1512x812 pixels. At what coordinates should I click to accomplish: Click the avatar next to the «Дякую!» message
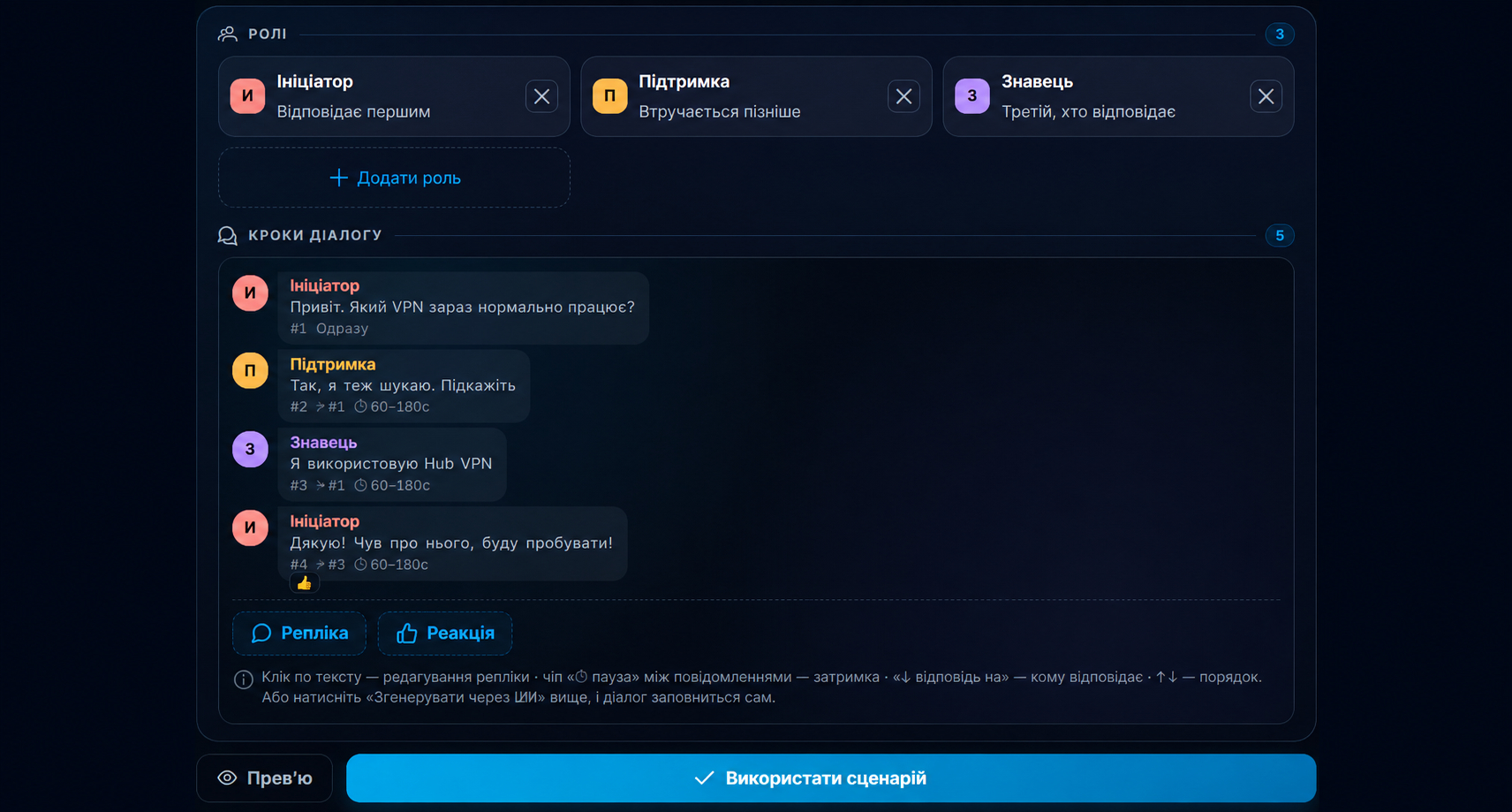point(250,527)
